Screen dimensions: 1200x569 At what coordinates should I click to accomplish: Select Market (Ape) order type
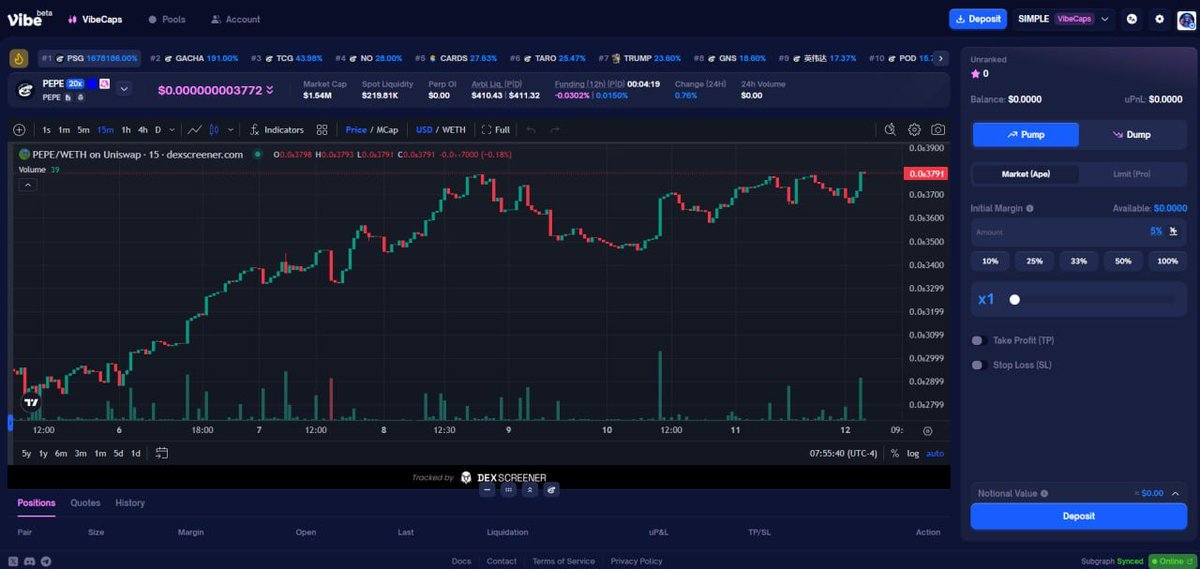[x=1026, y=174]
